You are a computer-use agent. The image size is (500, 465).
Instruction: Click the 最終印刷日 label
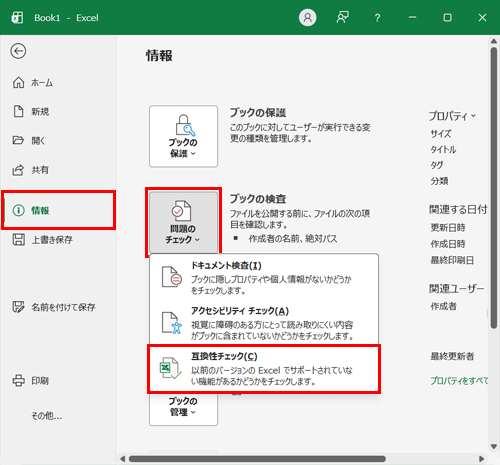[x=452, y=260]
